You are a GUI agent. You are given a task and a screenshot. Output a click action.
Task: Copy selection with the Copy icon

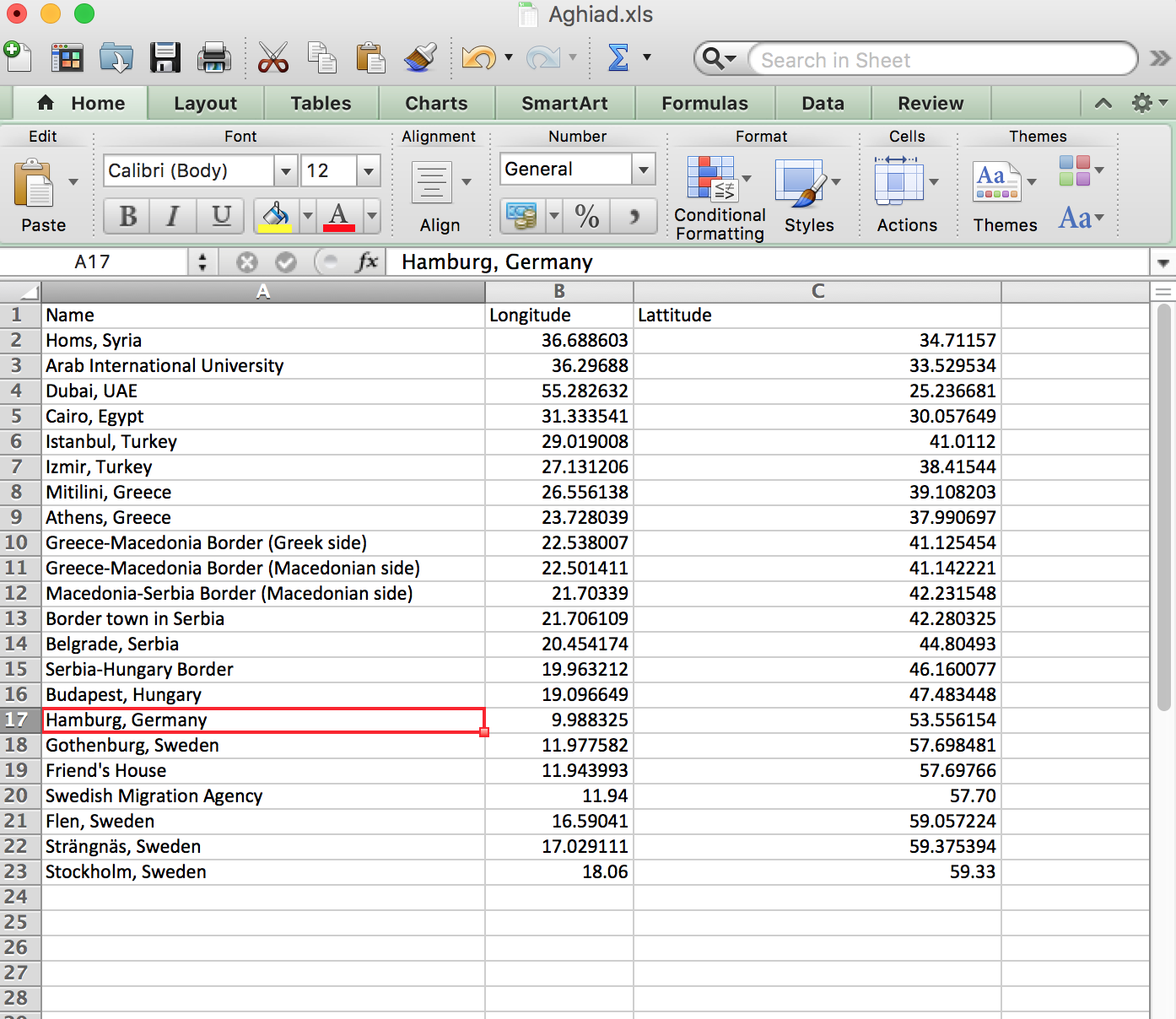(321, 57)
